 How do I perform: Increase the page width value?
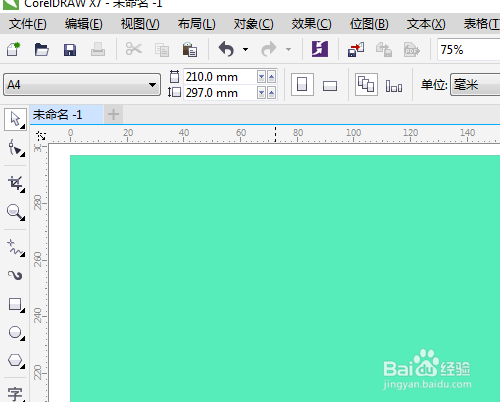(x=272, y=77)
